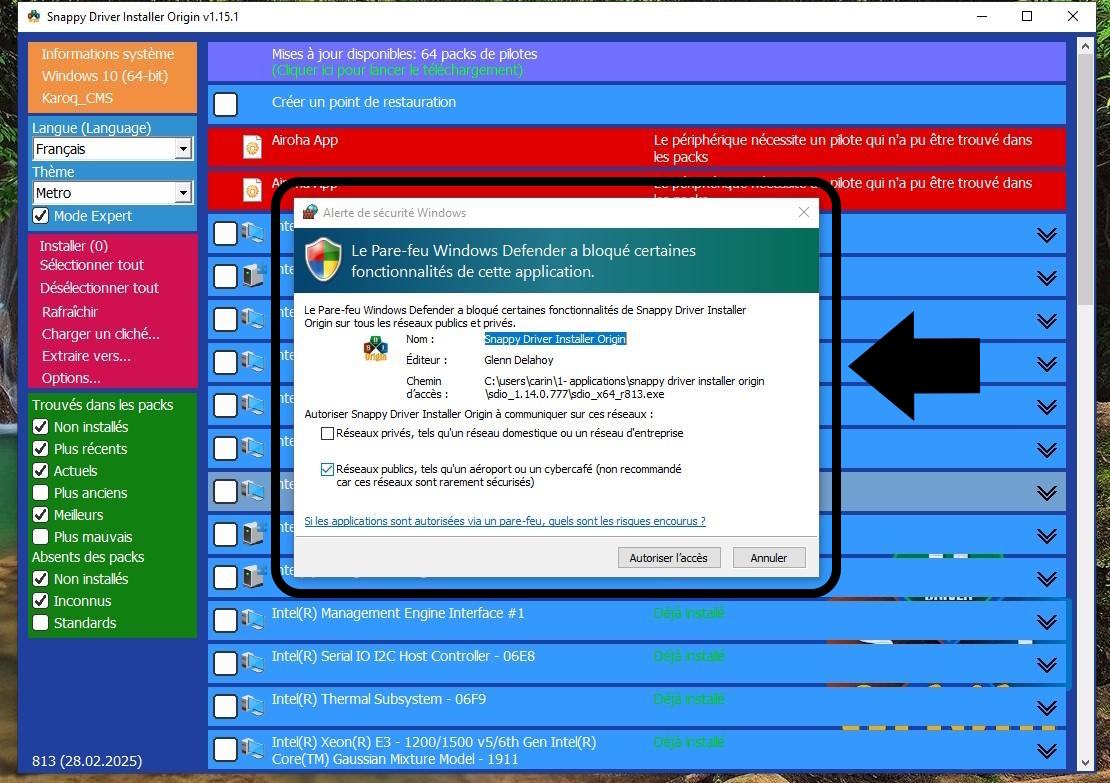This screenshot has height=783, width=1110.
Task: Click Annuler button in firewall dialog
Action: (769, 558)
